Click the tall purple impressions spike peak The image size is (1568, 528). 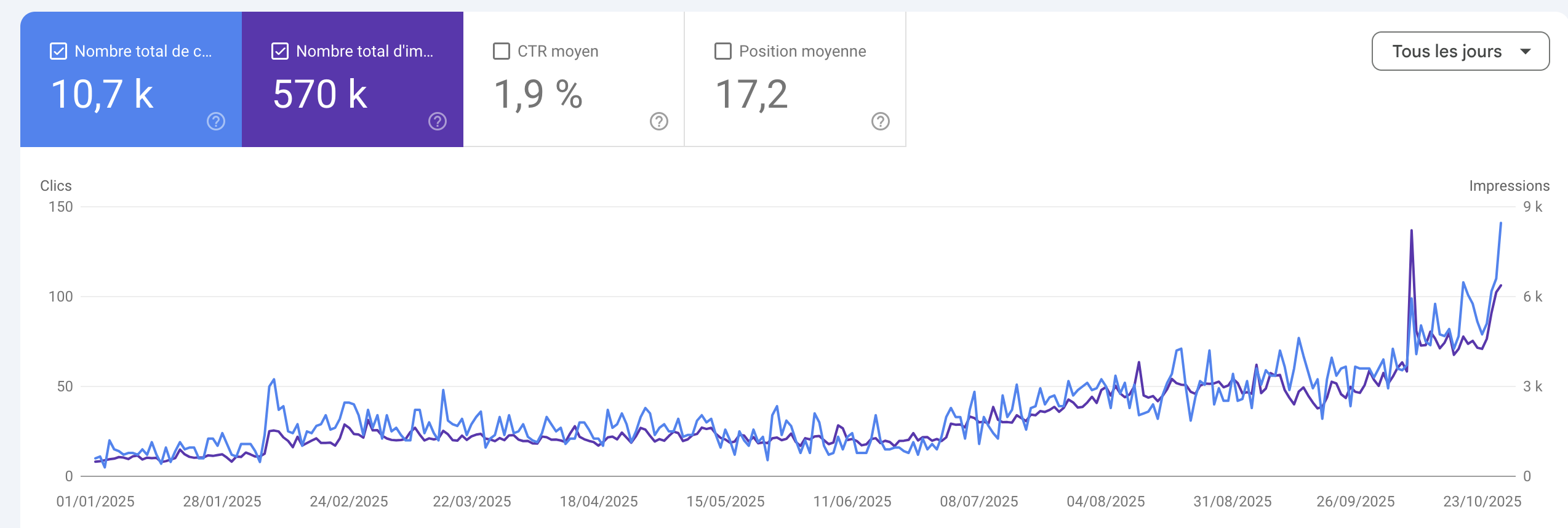tap(1411, 231)
